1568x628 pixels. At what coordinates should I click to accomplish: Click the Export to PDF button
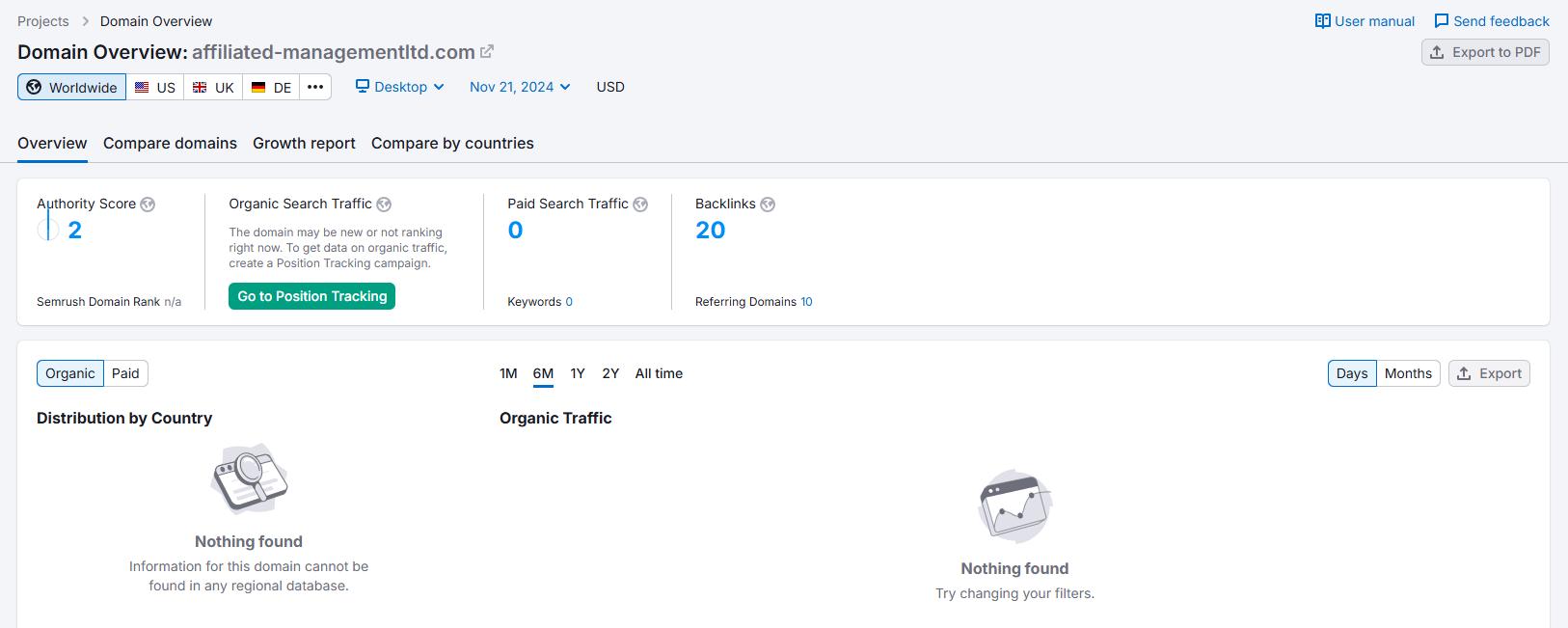pos(1485,52)
